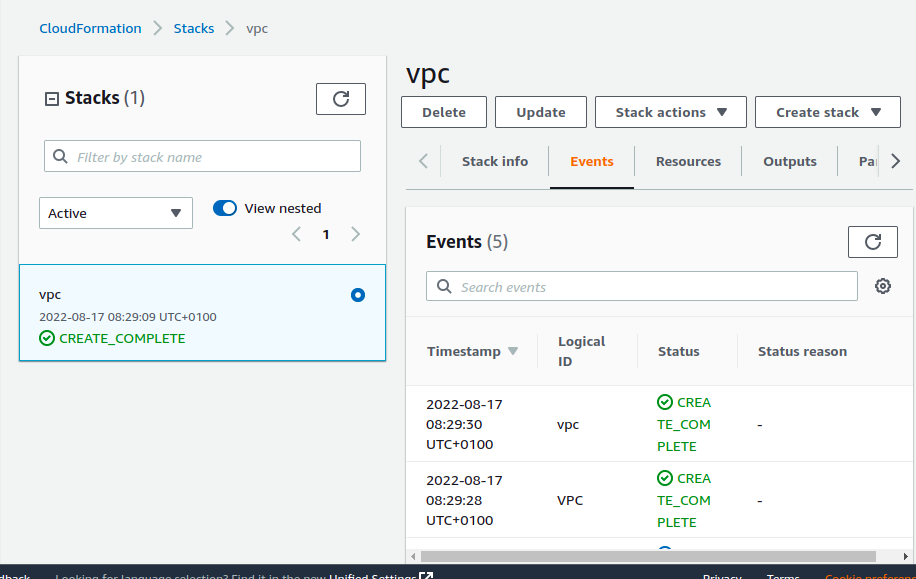Click the search events magnifier icon

pyautogui.click(x=444, y=286)
